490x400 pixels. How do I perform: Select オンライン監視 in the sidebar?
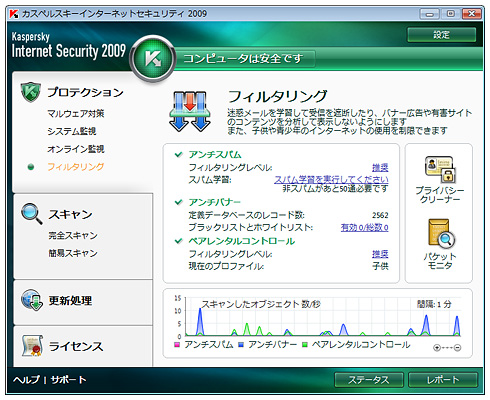pyautogui.click(x=76, y=149)
